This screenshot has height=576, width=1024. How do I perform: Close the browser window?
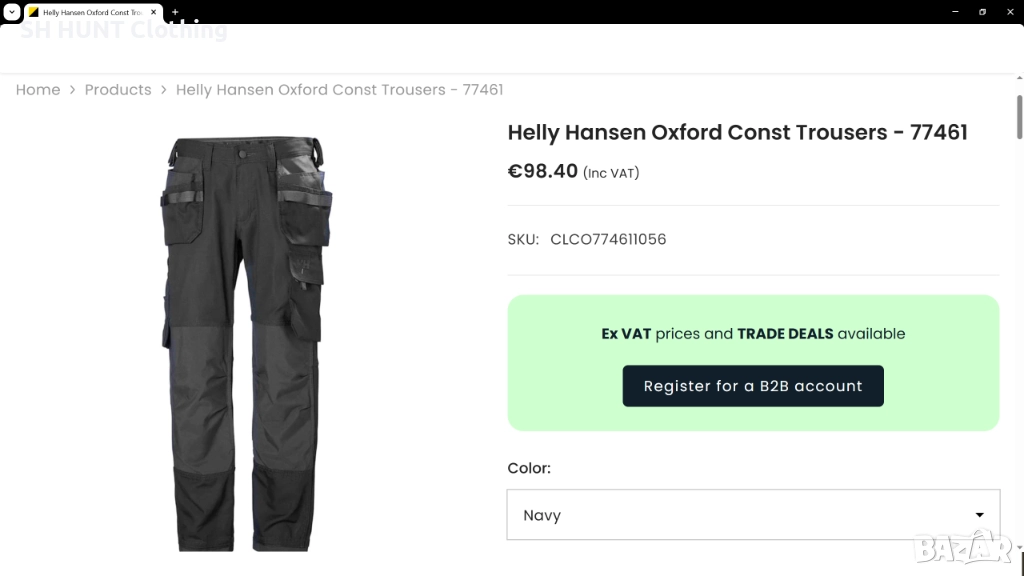1010,12
